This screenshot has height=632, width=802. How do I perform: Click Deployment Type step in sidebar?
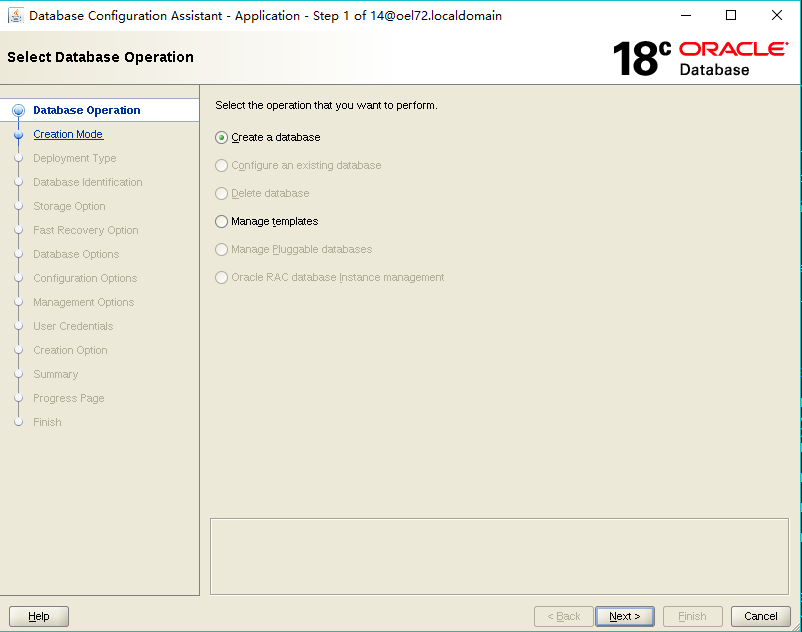click(x=75, y=158)
